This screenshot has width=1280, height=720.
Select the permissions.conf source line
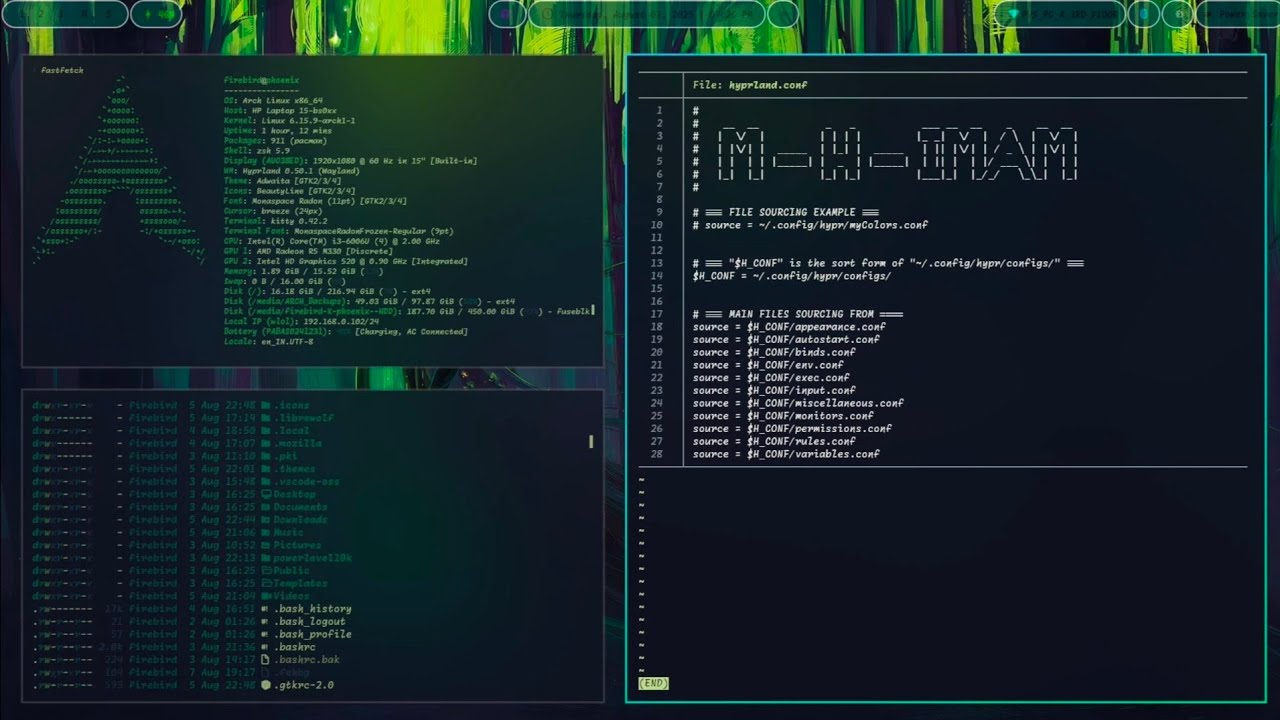point(792,429)
